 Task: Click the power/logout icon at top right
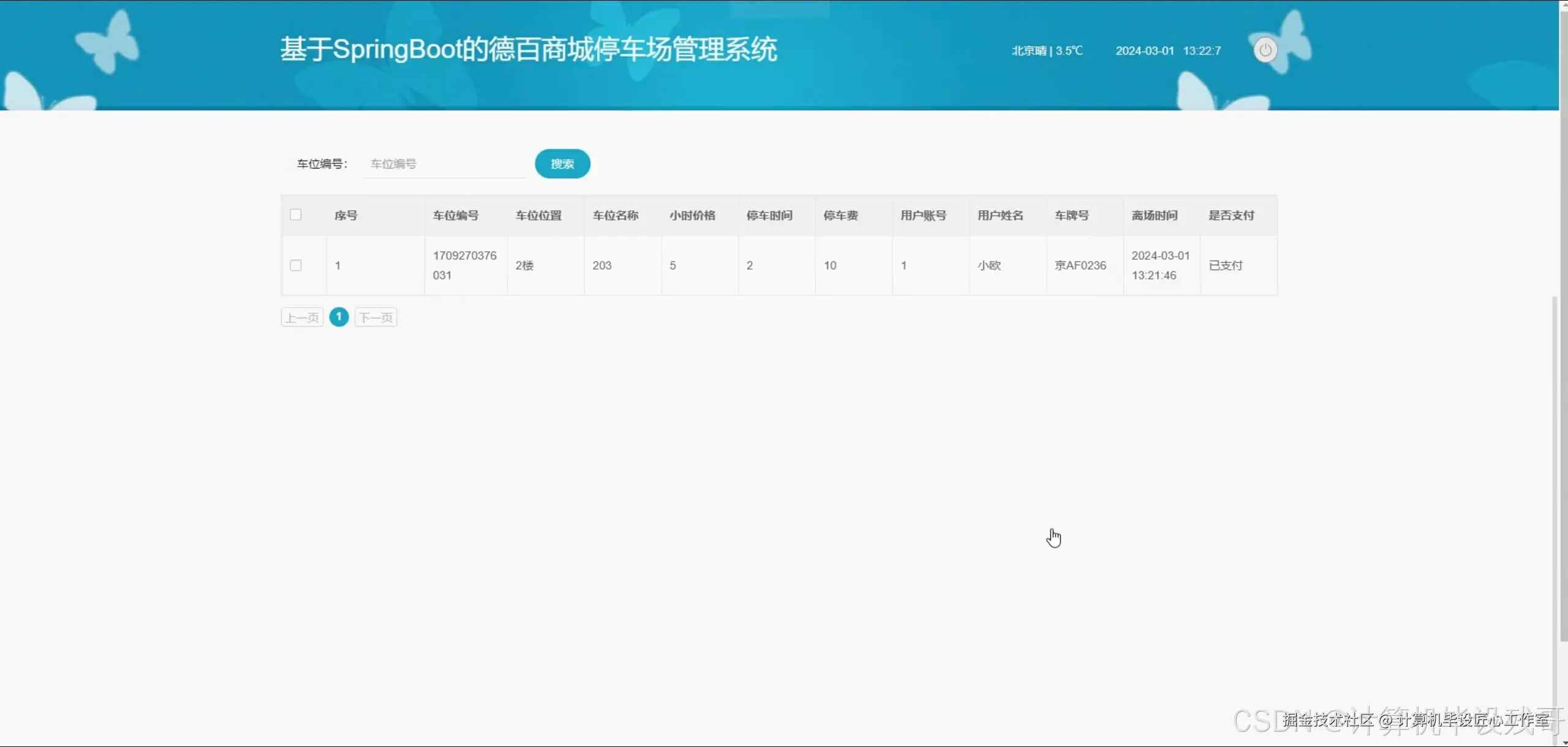pyautogui.click(x=1265, y=50)
